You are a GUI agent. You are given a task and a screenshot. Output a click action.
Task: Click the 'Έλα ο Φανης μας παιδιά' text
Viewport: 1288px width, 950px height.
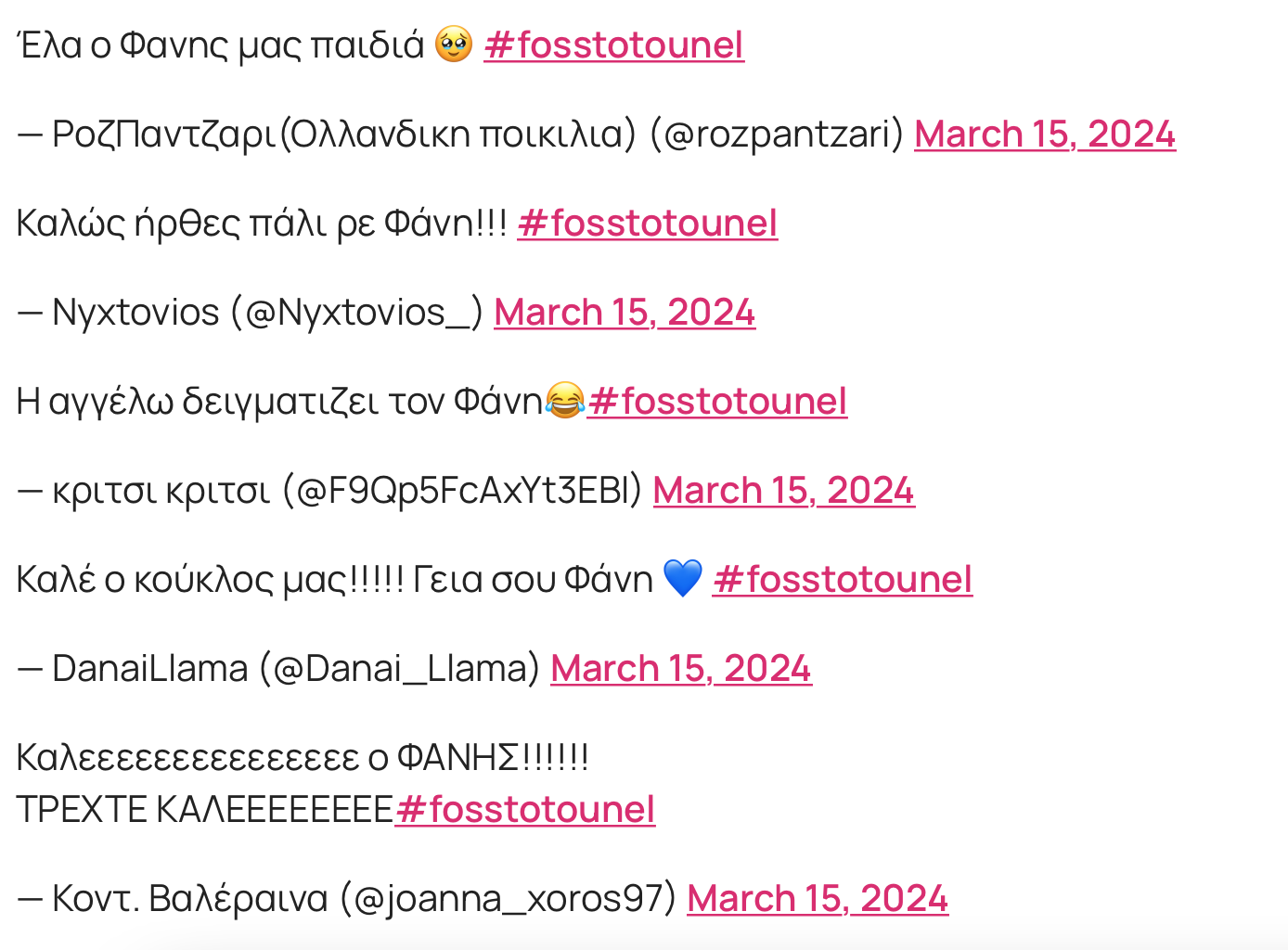(220, 45)
